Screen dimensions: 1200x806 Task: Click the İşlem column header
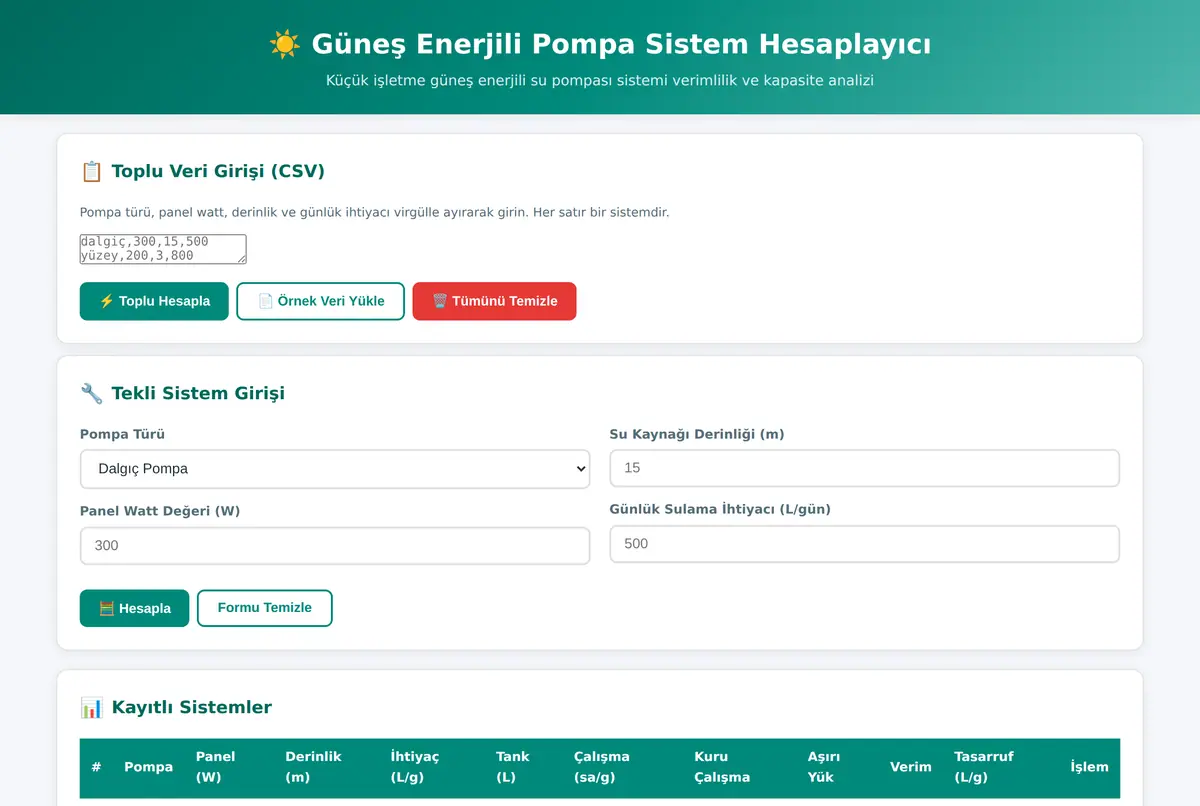pos(1089,767)
